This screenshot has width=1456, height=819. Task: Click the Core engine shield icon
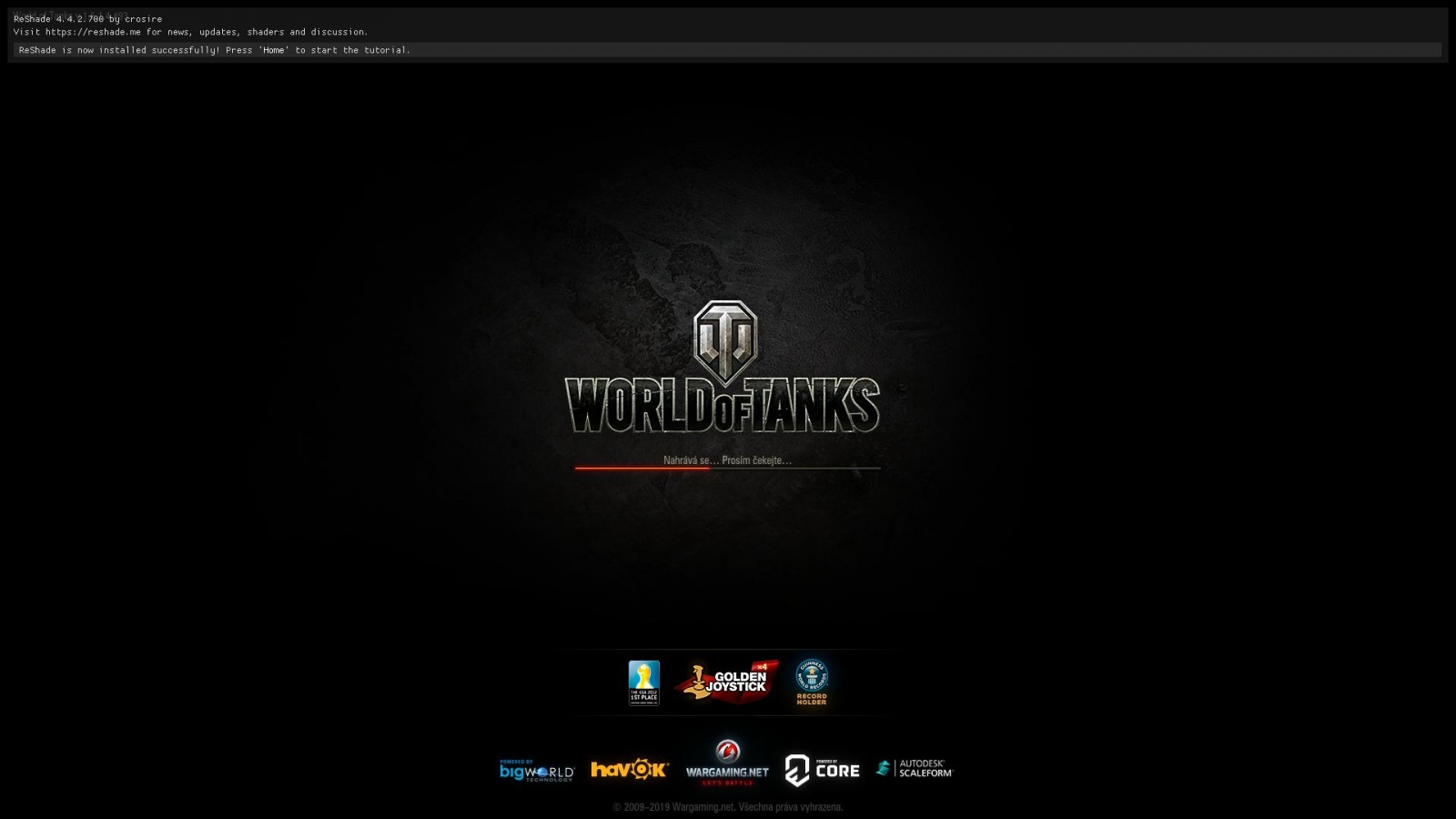[797, 770]
